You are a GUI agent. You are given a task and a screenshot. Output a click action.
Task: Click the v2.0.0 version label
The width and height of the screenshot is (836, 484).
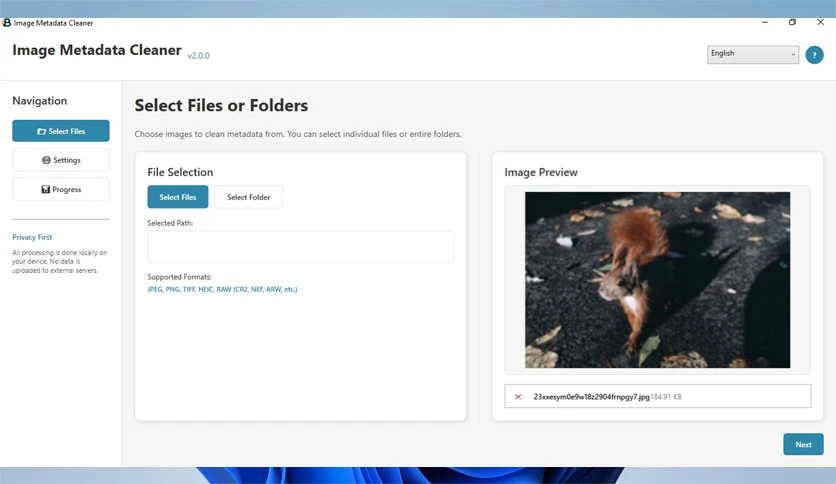[198, 55]
